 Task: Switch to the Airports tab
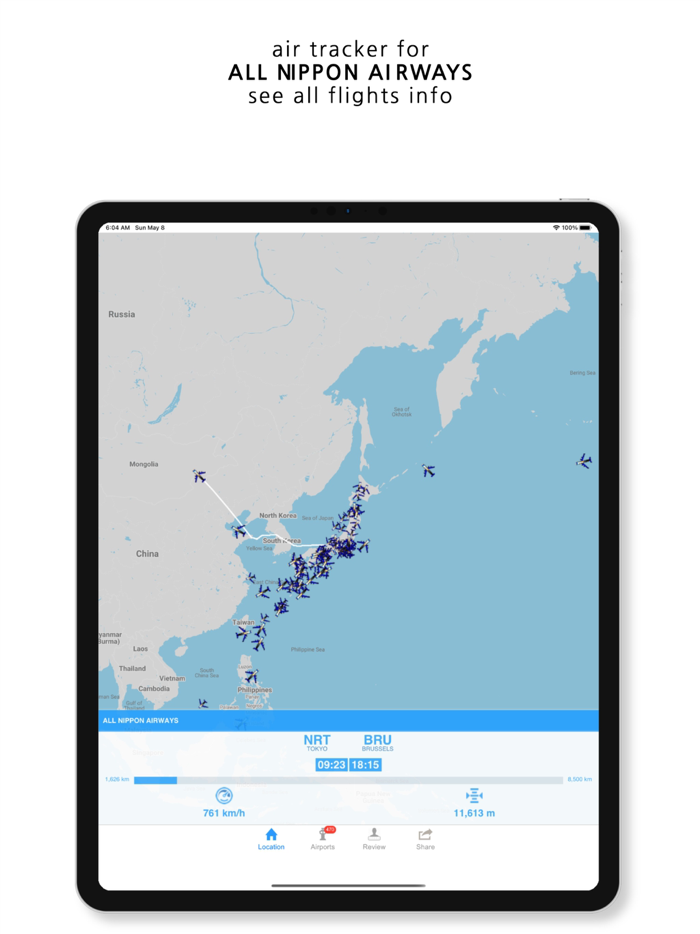point(323,839)
